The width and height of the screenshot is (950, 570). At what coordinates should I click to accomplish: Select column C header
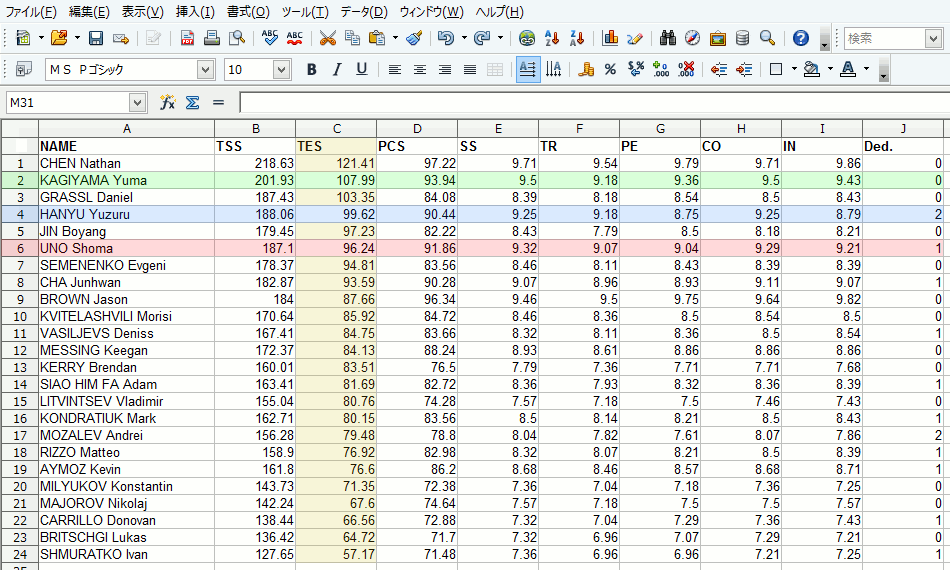pyautogui.click(x=336, y=128)
